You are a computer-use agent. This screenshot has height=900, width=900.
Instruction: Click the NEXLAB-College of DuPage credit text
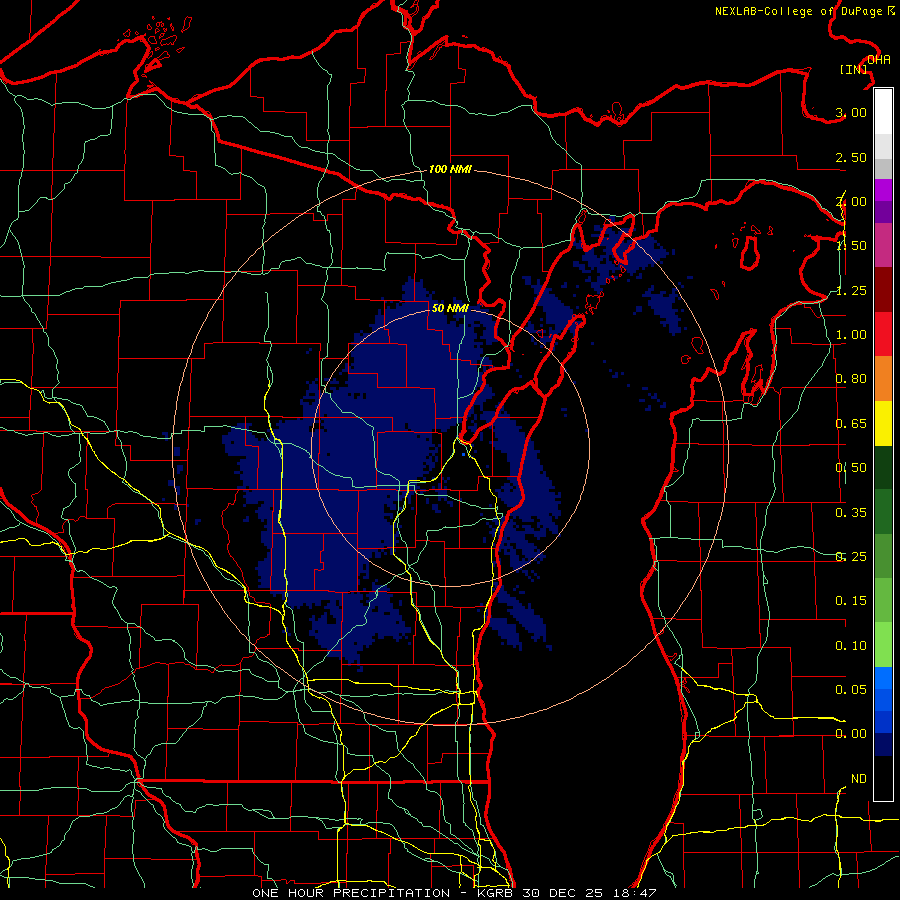click(805, 11)
